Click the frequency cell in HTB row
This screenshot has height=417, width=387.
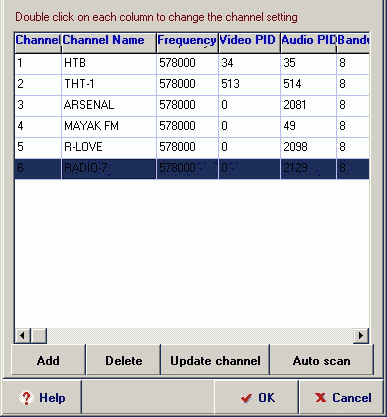pos(187,63)
